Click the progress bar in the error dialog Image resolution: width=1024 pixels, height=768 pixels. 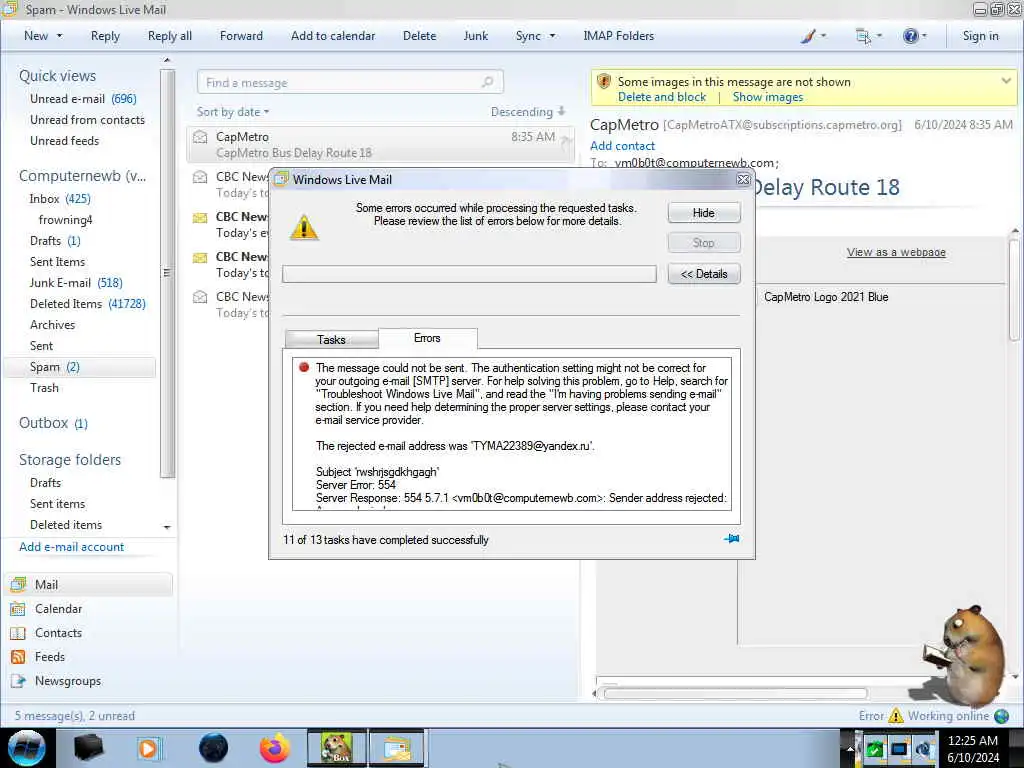469,274
